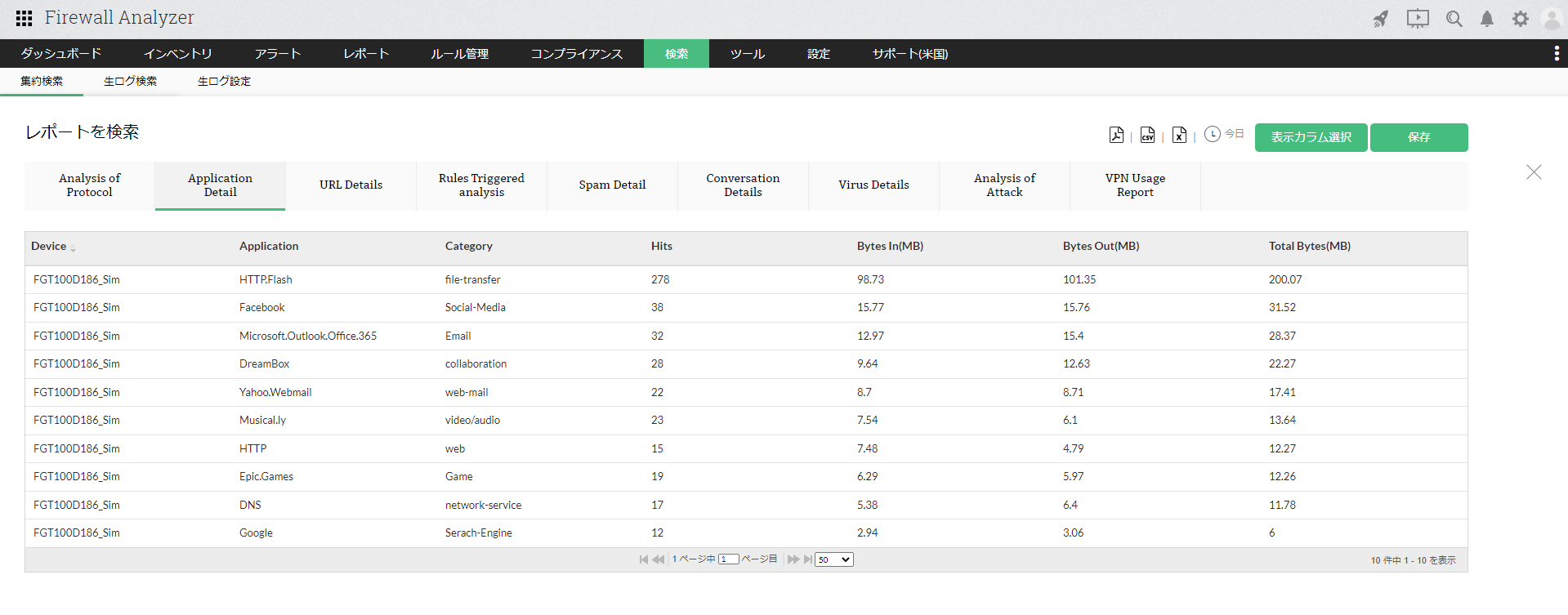This screenshot has height=615, width=1568.
Task: Open the presentation screen icon
Action: [x=1418, y=19]
